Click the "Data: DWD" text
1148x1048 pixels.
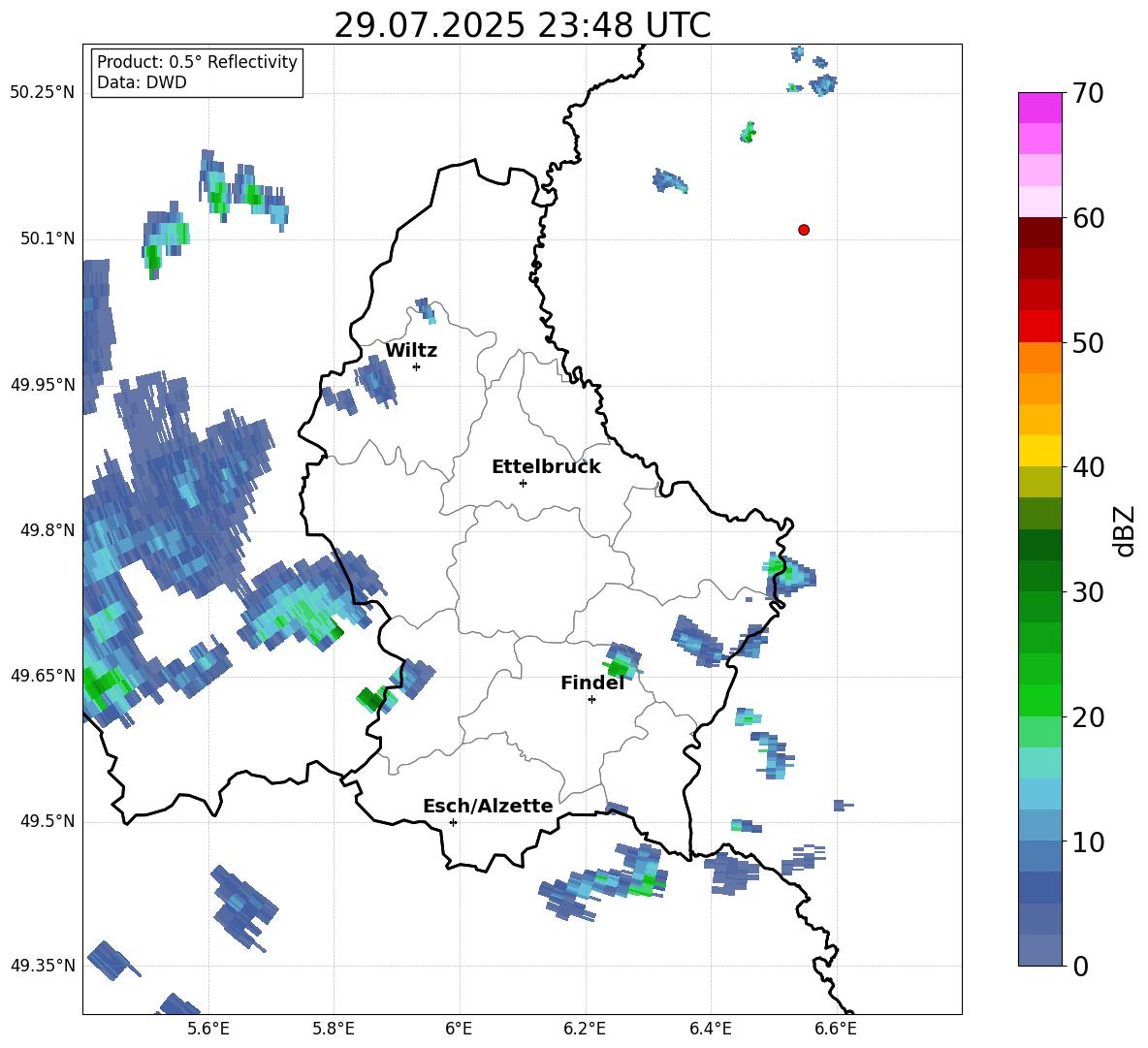coord(142,82)
